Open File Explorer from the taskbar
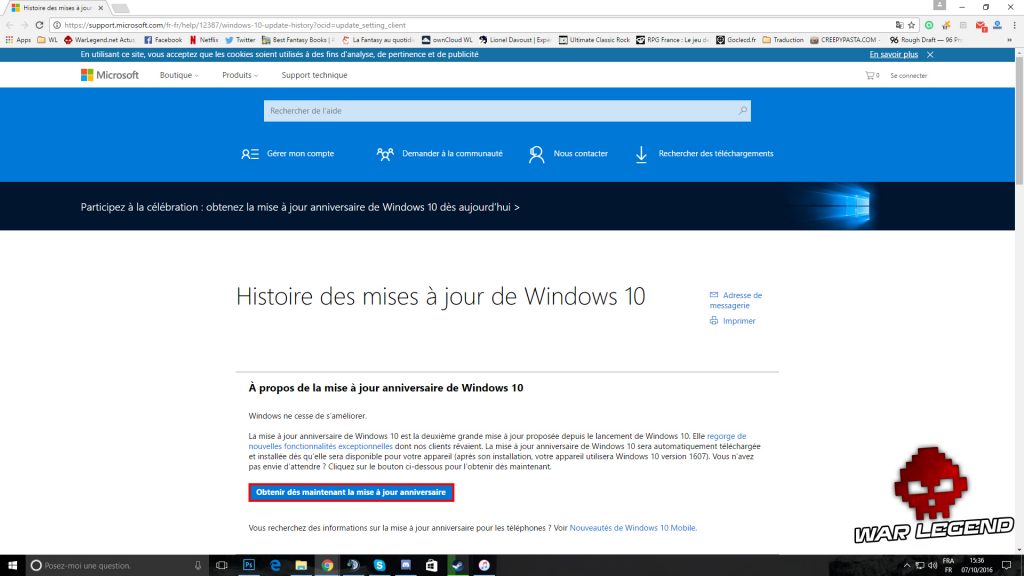 301,565
